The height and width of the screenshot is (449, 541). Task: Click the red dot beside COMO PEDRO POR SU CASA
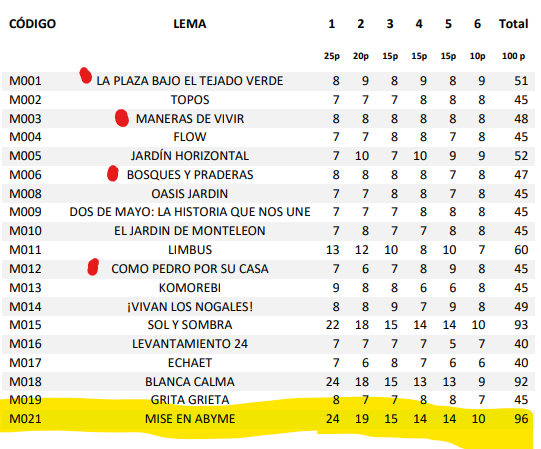[x=93, y=267]
